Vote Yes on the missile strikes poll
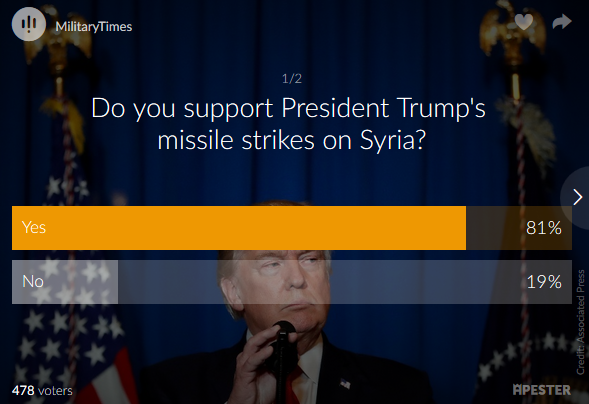The width and height of the screenshot is (589, 404). [292, 228]
